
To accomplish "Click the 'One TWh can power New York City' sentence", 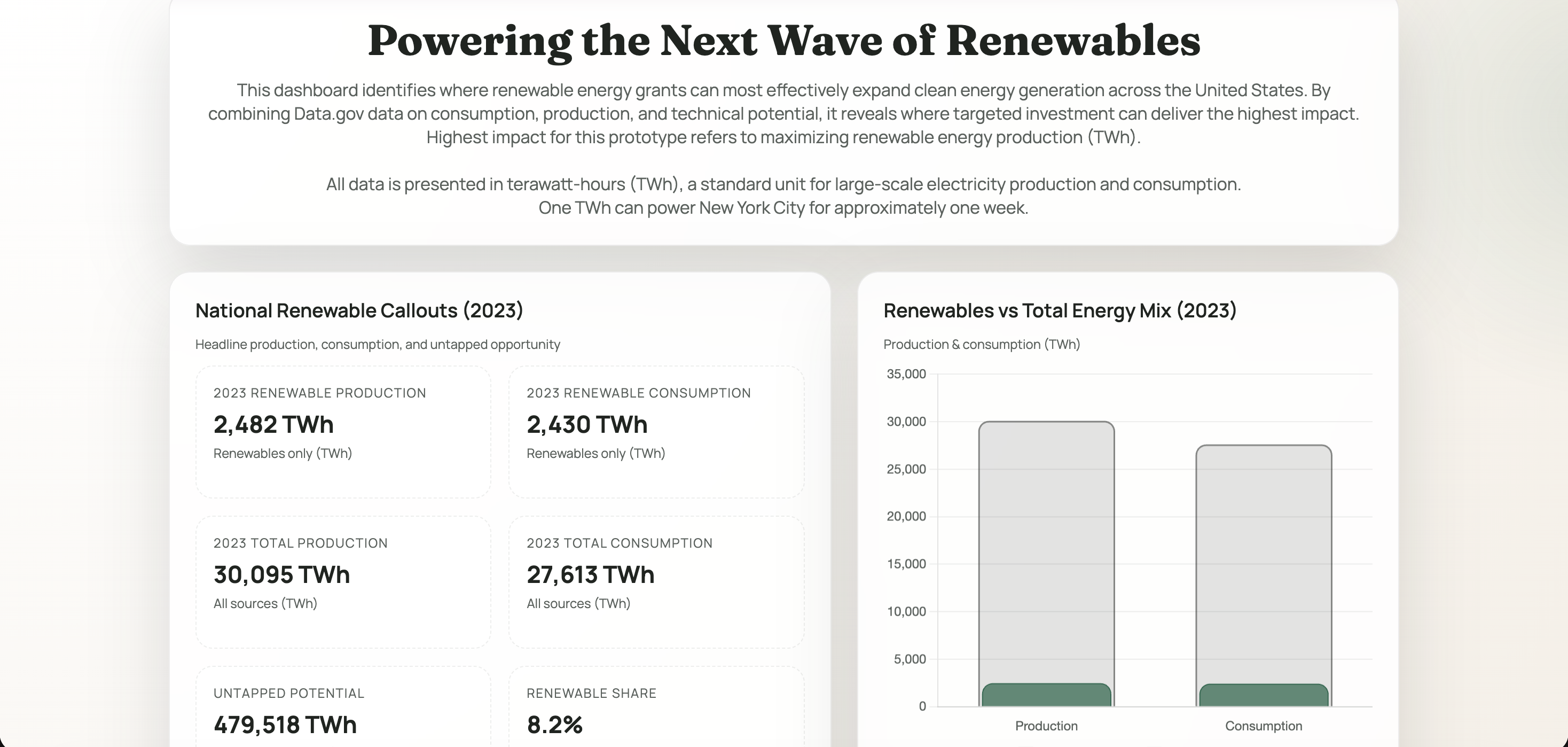I will pyautogui.click(x=783, y=208).
